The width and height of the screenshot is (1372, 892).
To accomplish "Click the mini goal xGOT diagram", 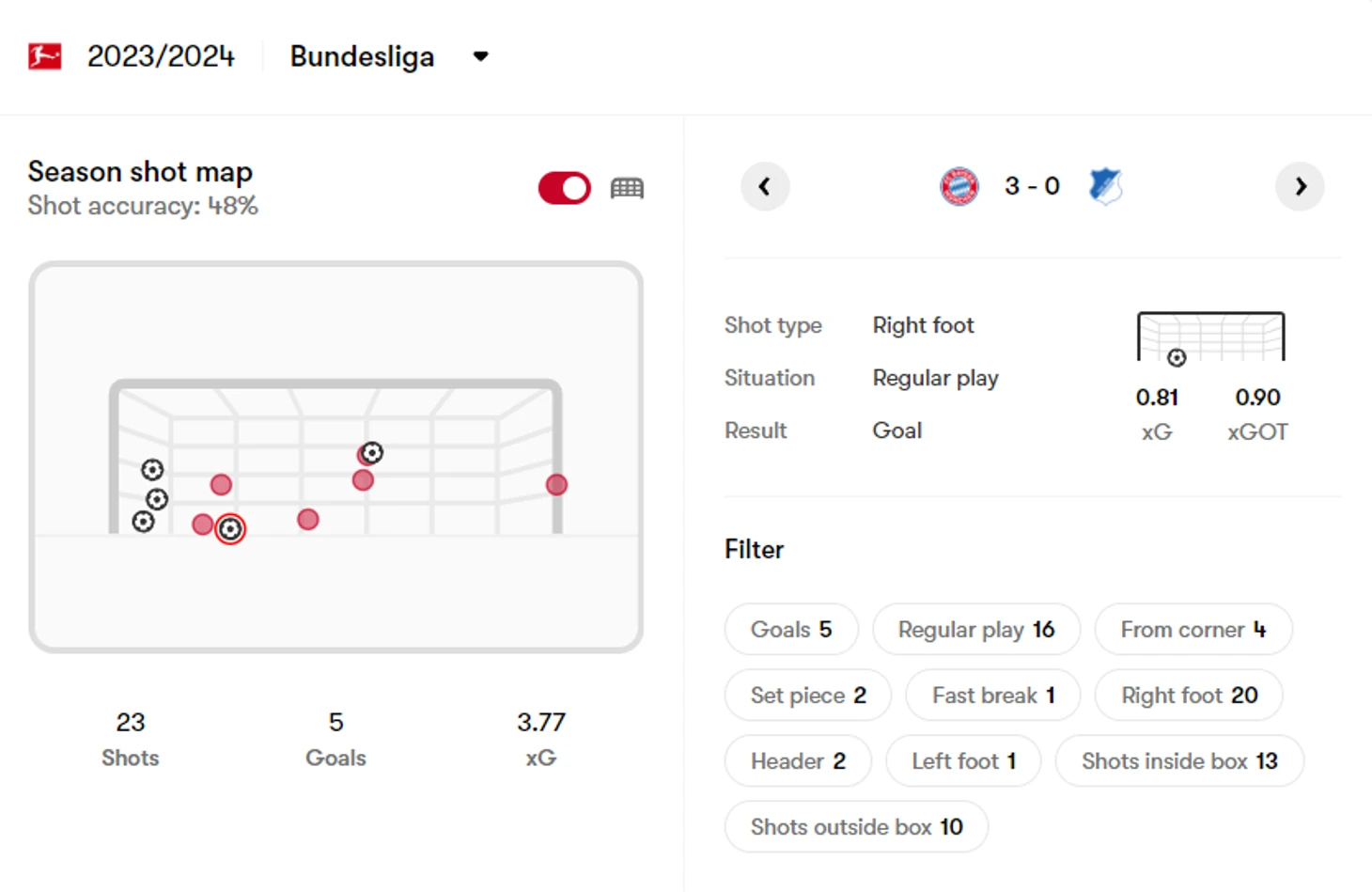I will 1210,338.
